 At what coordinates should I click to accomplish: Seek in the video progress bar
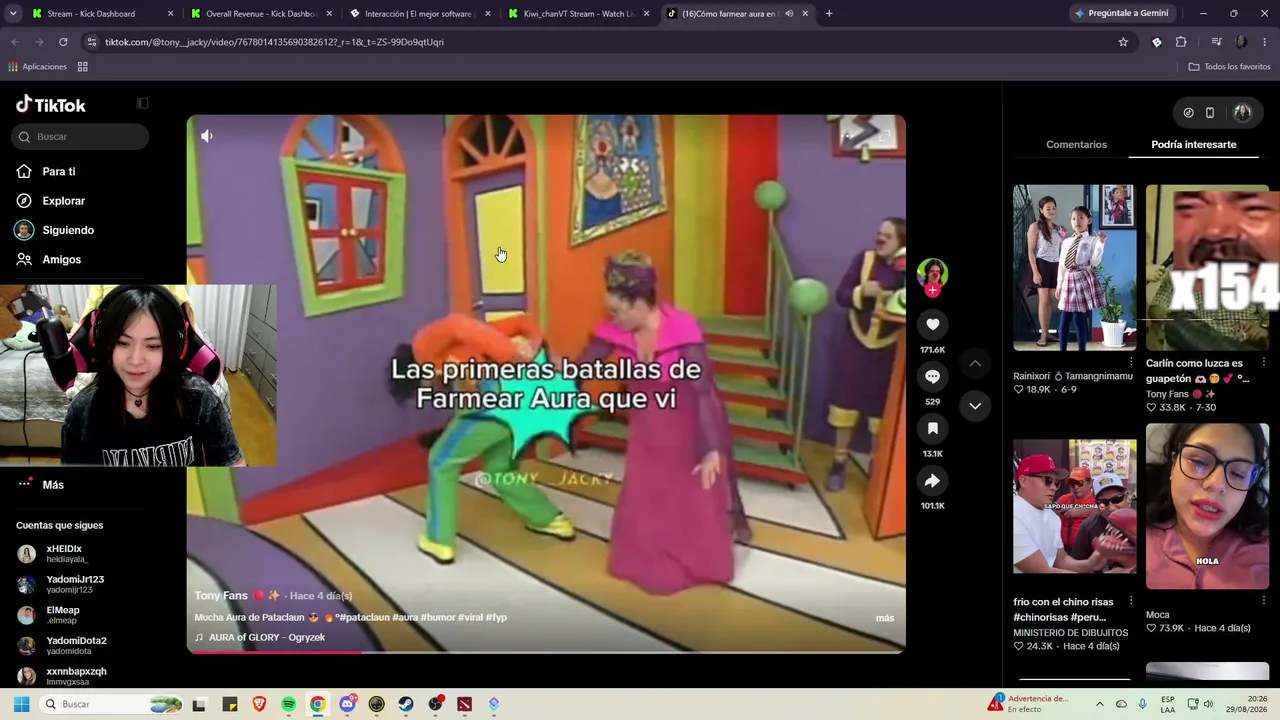click(546, 652)
